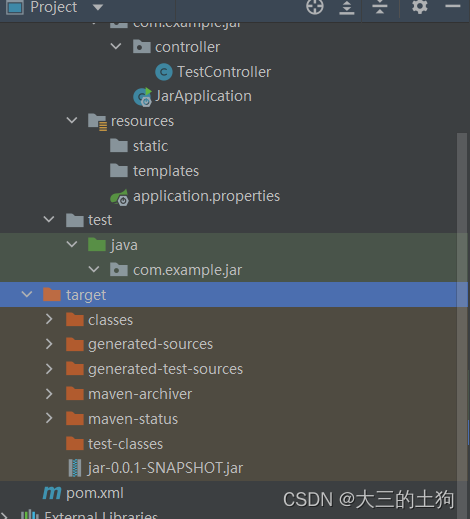Click the green java test sources folder icon

tap(97, 244)
